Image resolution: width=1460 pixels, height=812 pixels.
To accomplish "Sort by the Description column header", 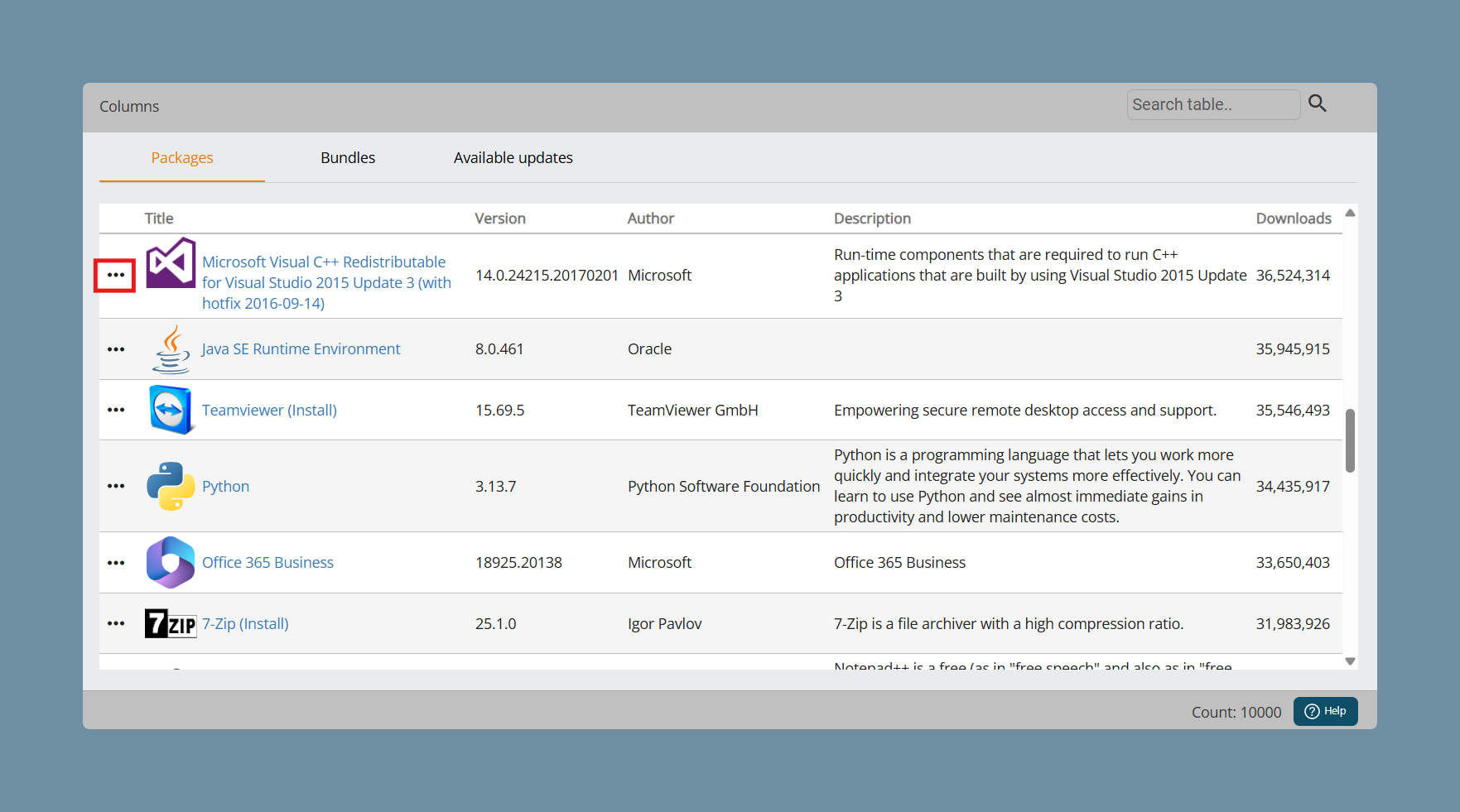I will [x=872, y=218].
